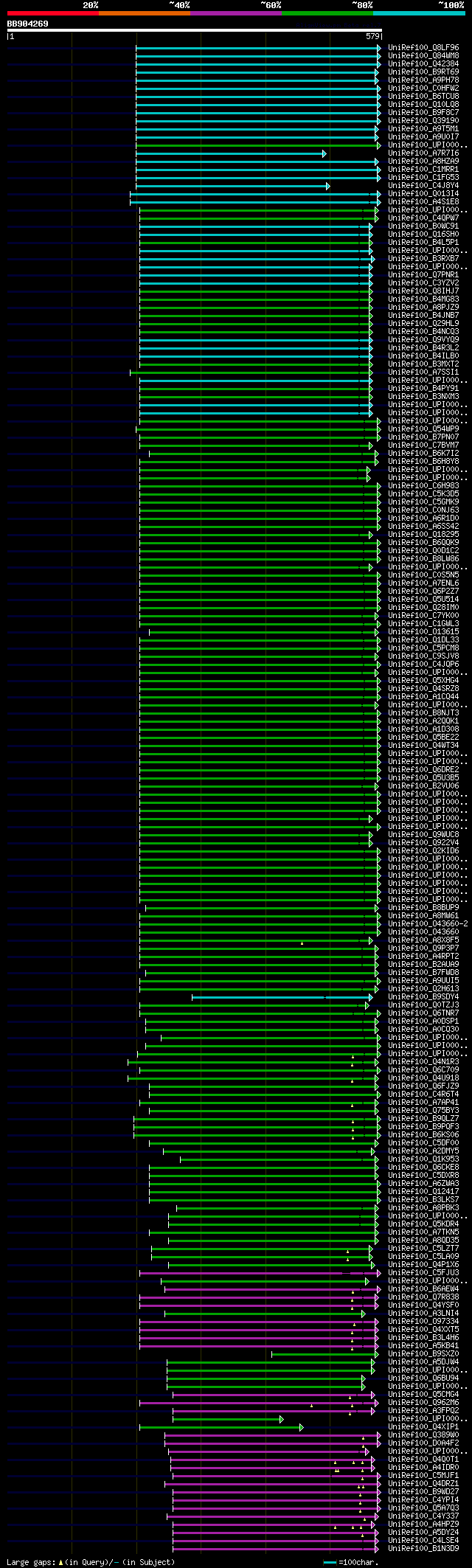Select hit UniRef100_B9SDY4

tap(423, 996)
